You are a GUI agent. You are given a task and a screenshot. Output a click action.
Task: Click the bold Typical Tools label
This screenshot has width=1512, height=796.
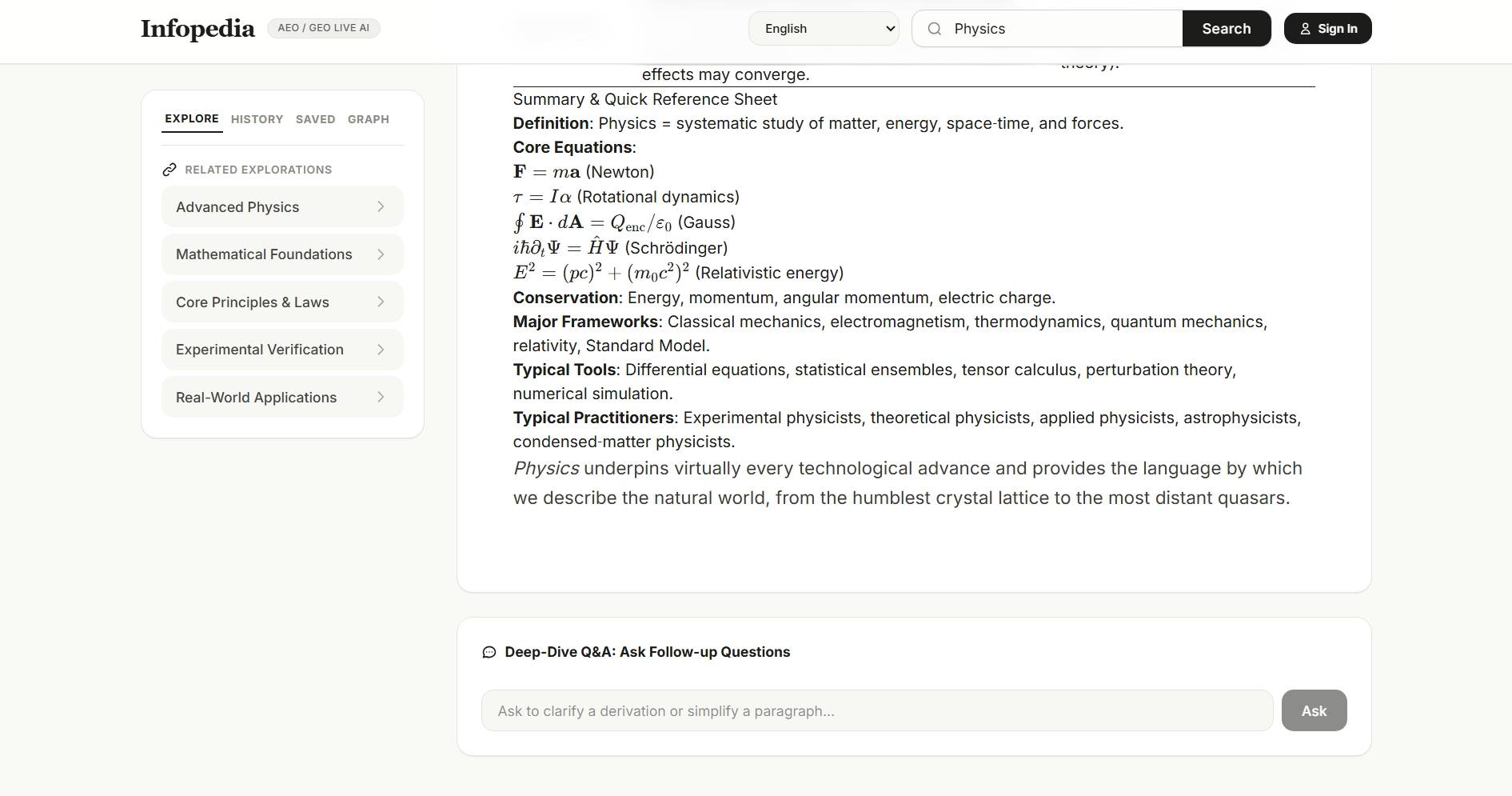coord(565,370)
